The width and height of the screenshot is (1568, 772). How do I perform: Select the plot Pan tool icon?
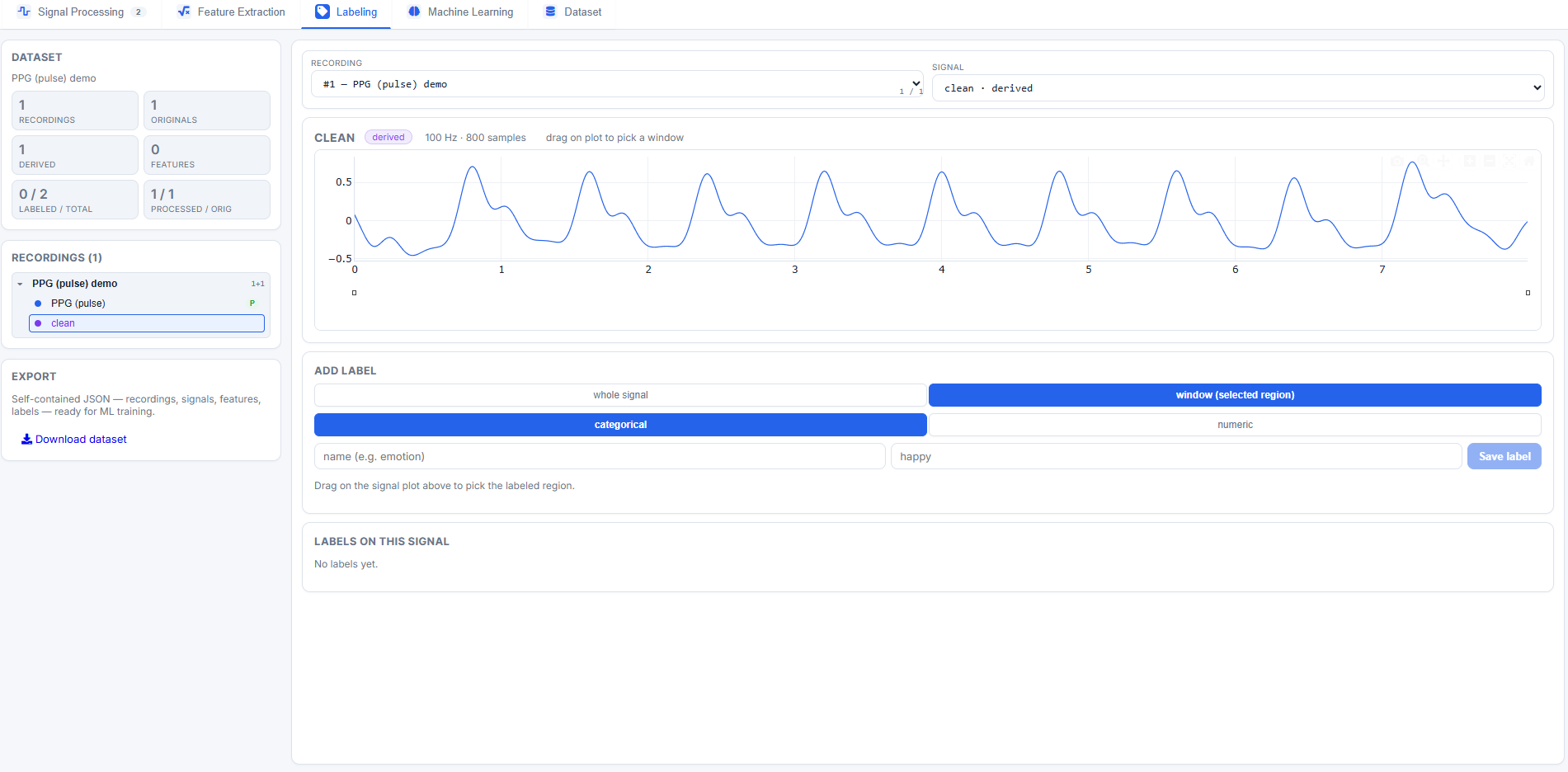pyautogui.click(x=1443, y=161)
